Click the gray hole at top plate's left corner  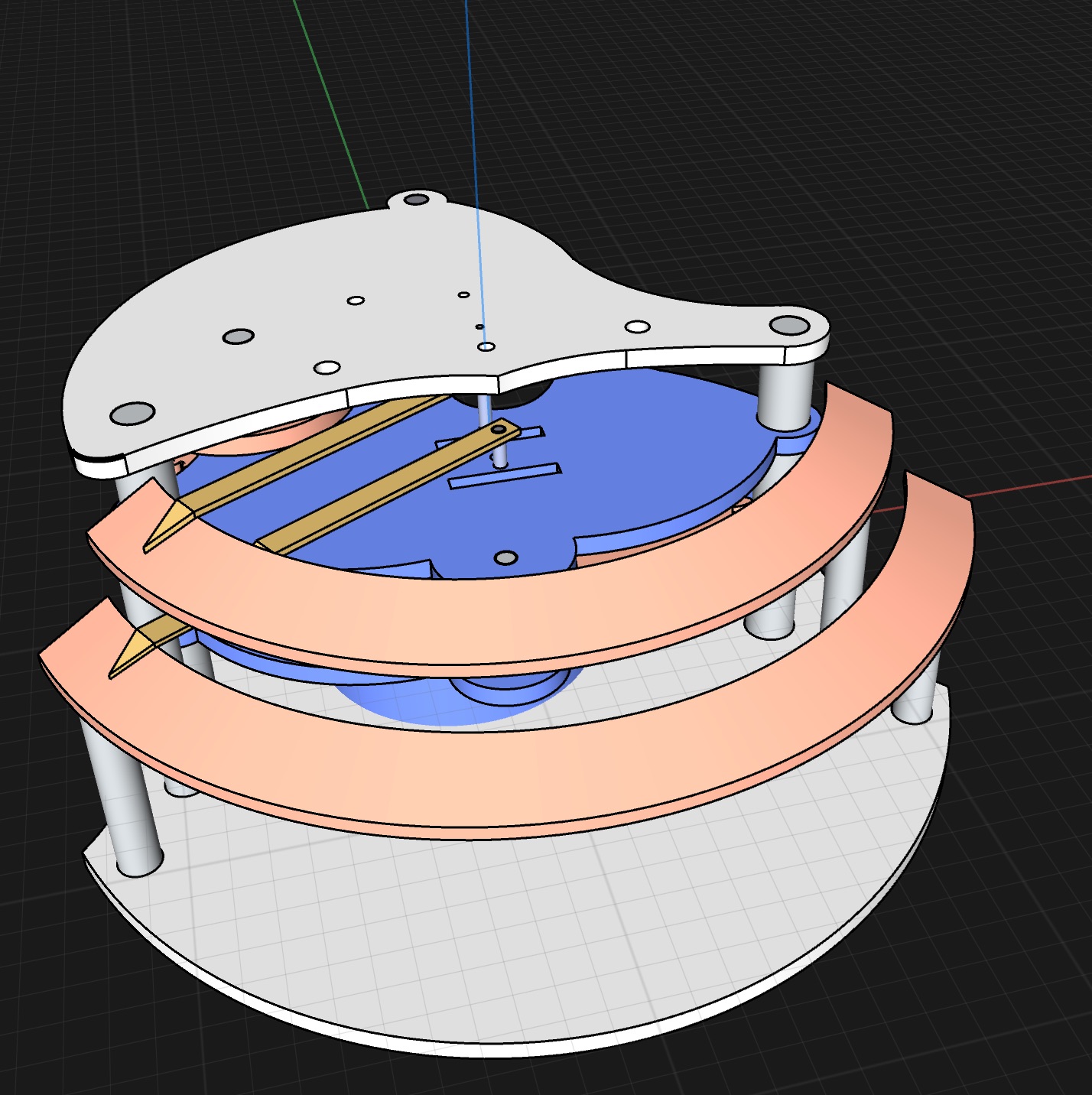point(132,413)
